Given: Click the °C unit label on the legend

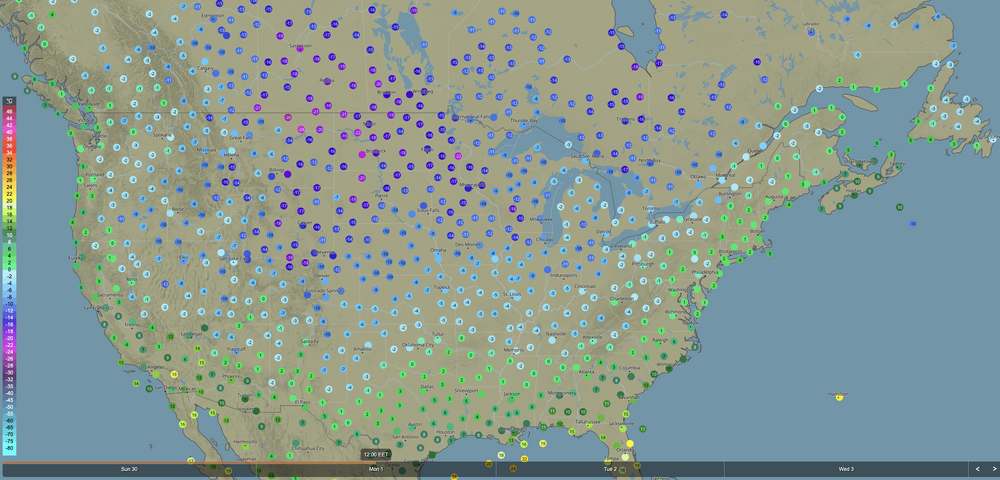Looking at the screenshot, I should coord(10,101).
